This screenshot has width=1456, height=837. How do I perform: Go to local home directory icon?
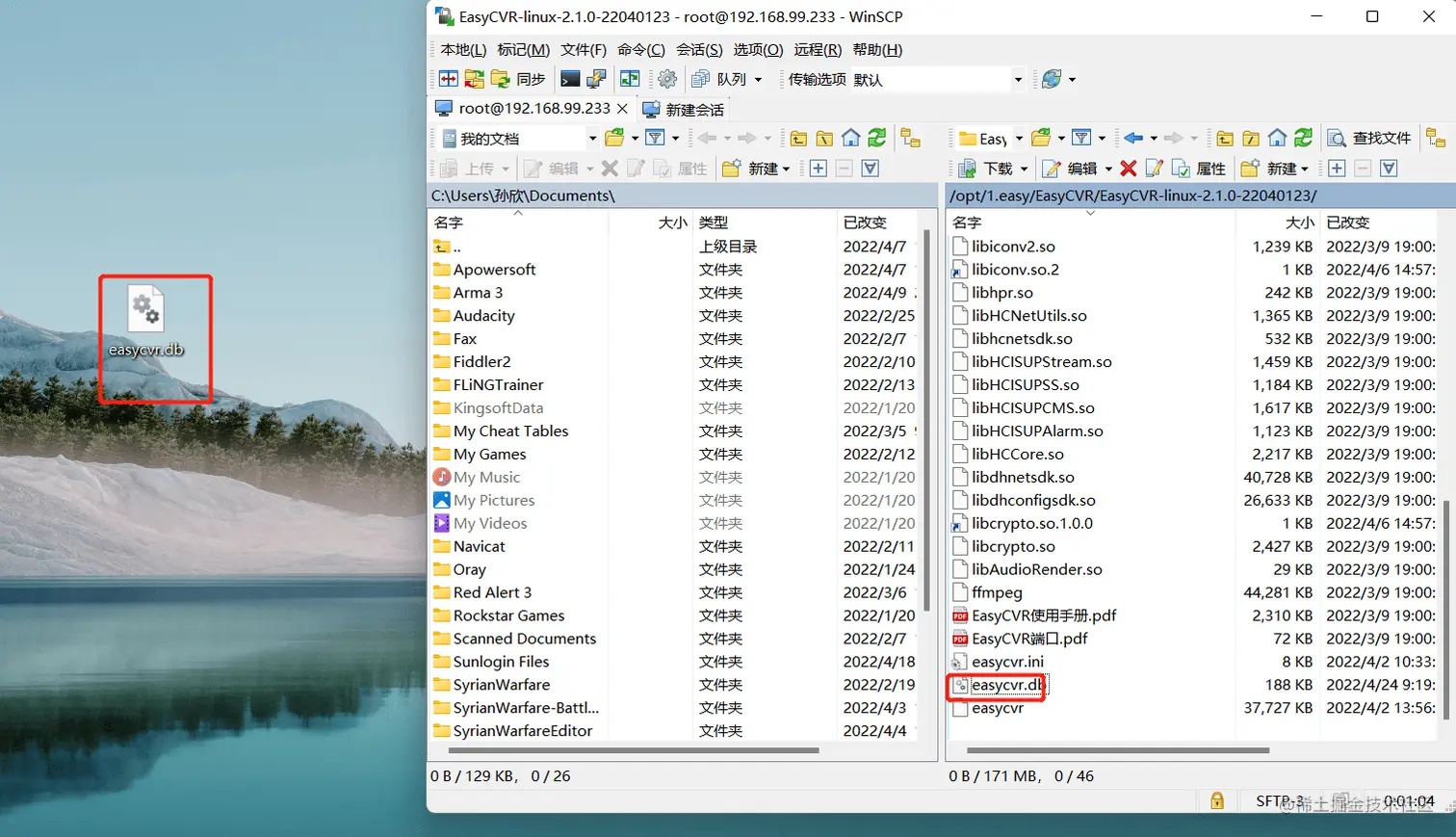(x=851, y=139)
